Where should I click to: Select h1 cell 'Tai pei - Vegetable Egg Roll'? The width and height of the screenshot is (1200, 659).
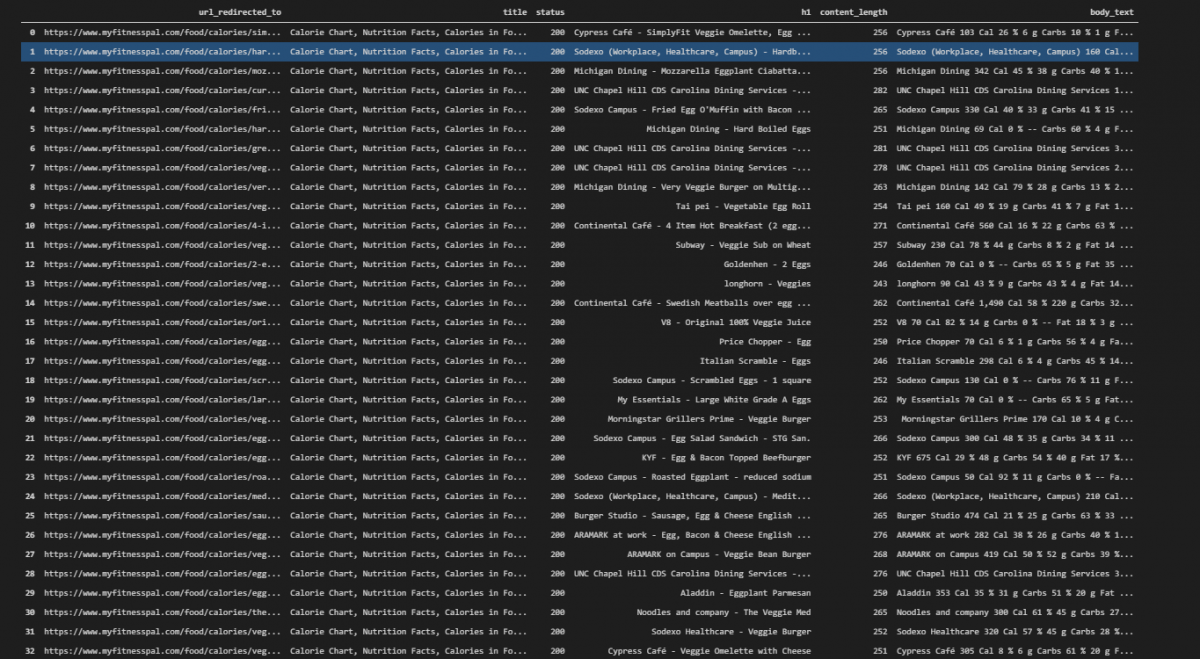(743, 206)
